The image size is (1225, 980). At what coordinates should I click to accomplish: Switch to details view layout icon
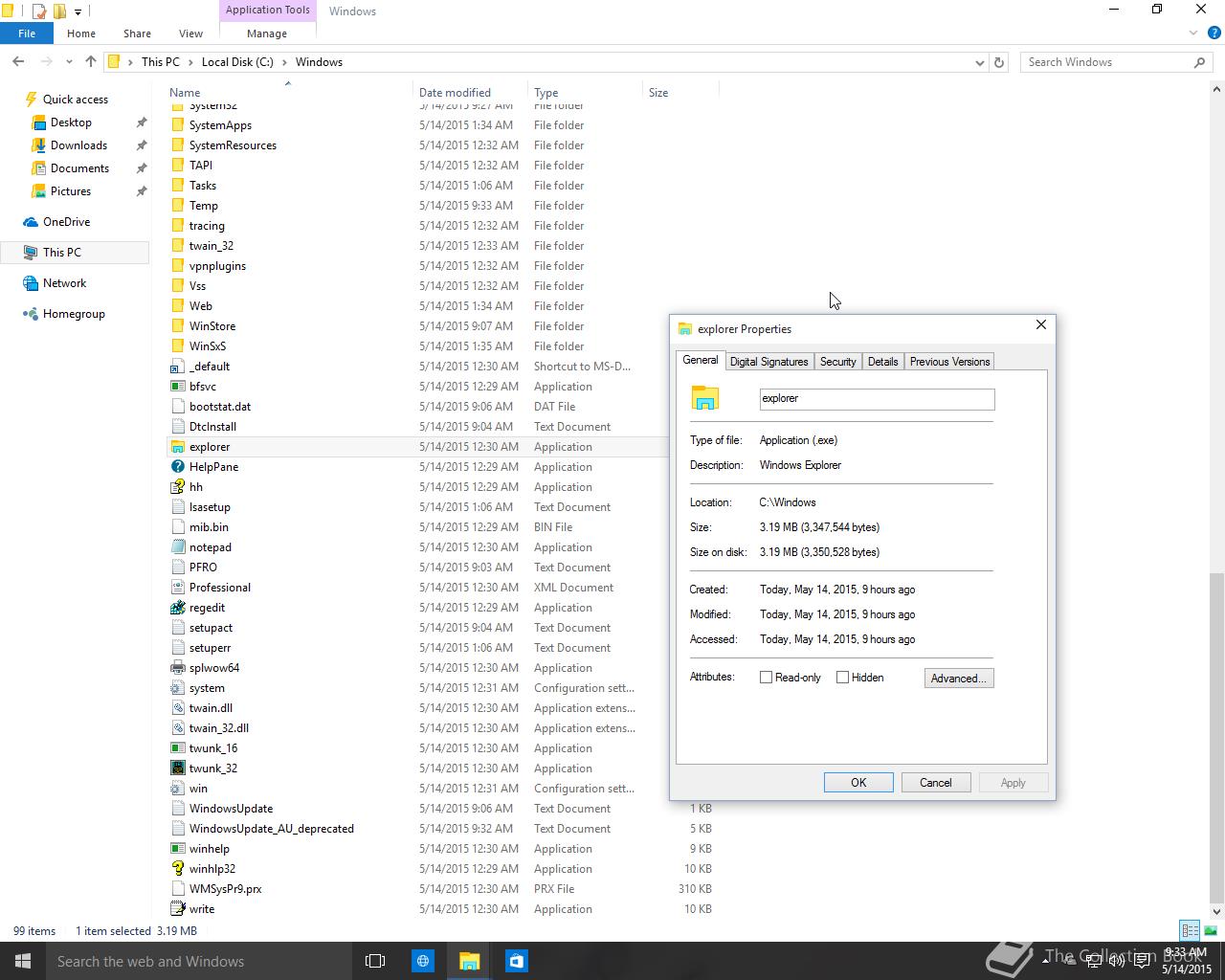pos(1190,930)
